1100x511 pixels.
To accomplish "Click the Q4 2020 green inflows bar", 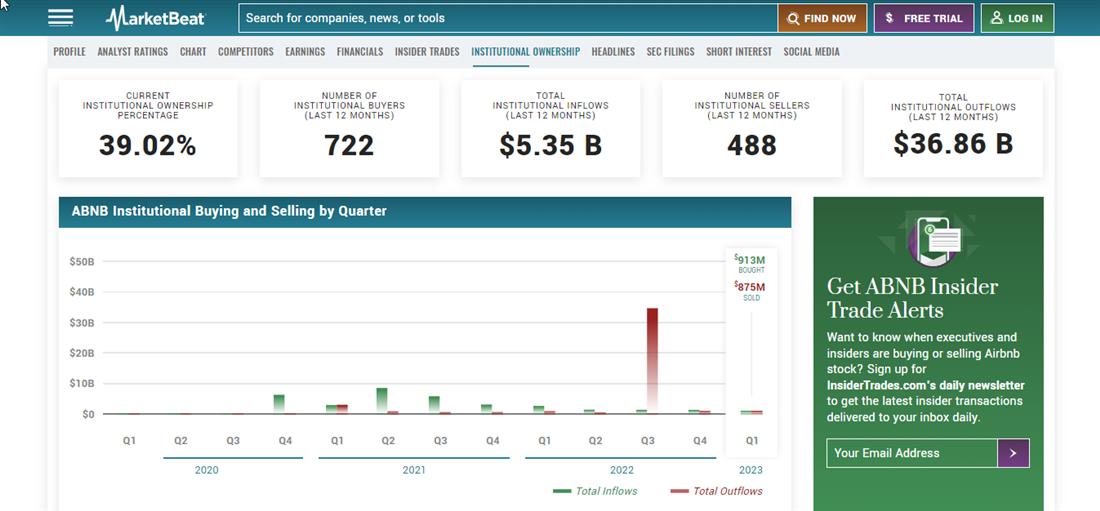I will [x=279, y=403].
